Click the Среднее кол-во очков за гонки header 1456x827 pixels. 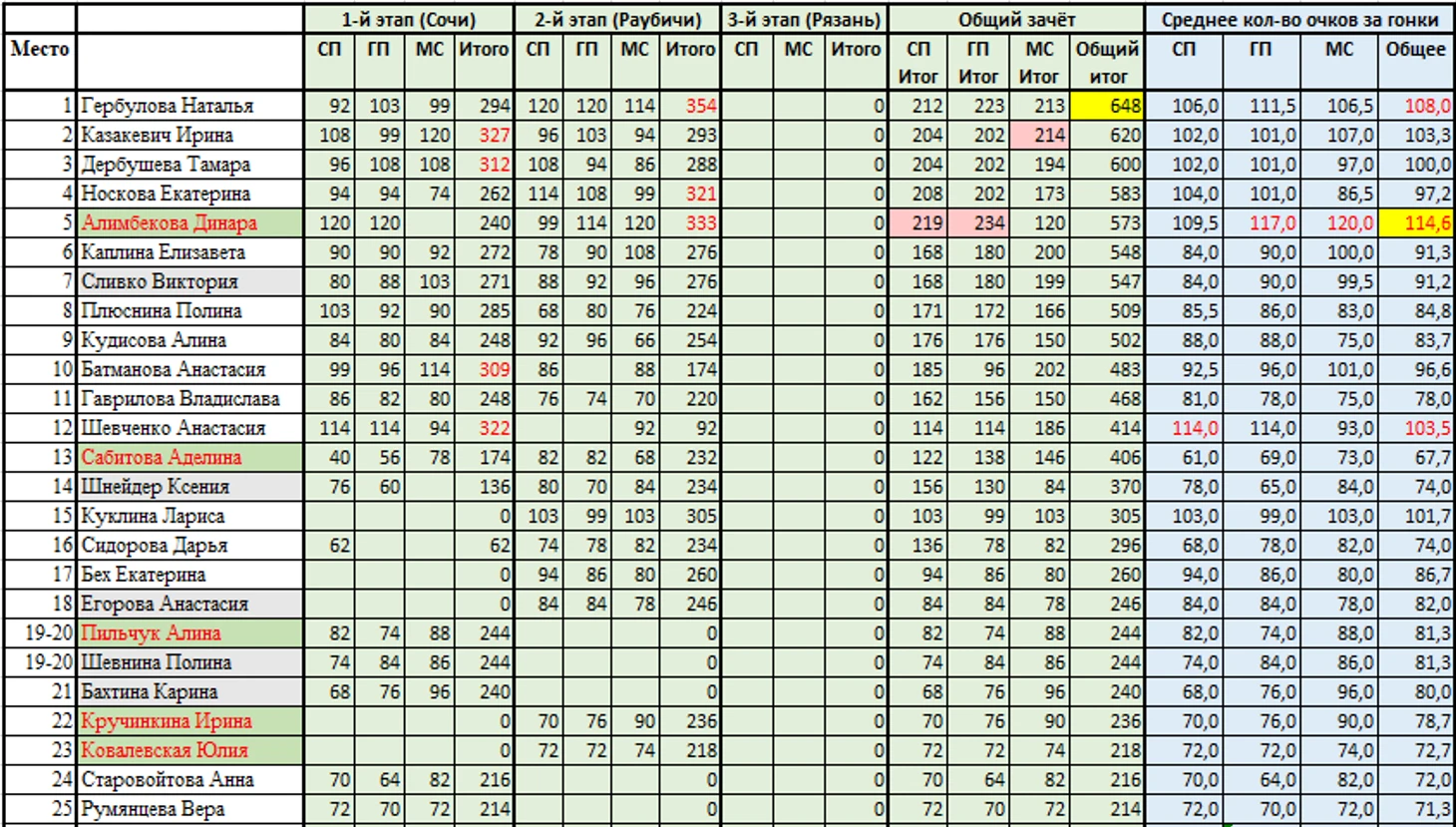1299,20
